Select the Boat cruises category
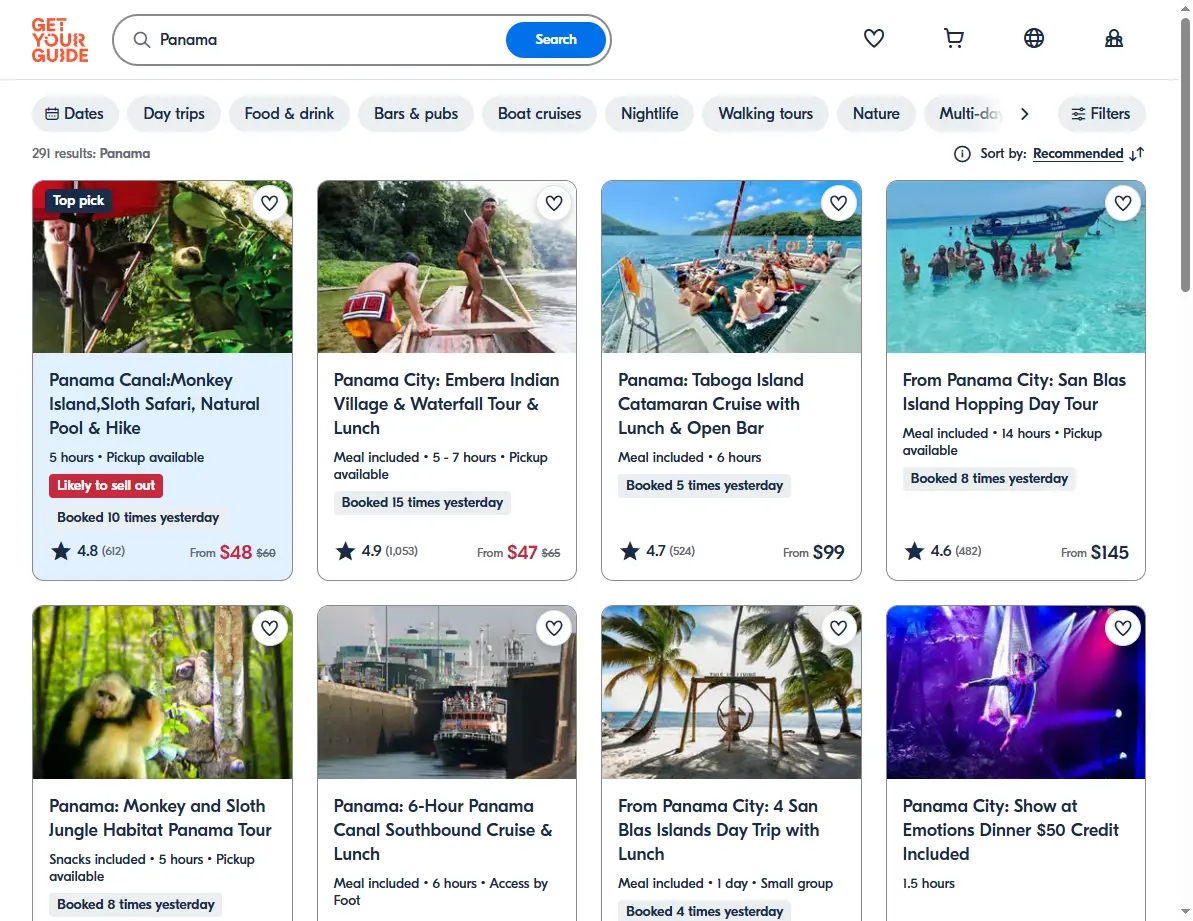Screen dimensions: 1193x921 [539, 114]
